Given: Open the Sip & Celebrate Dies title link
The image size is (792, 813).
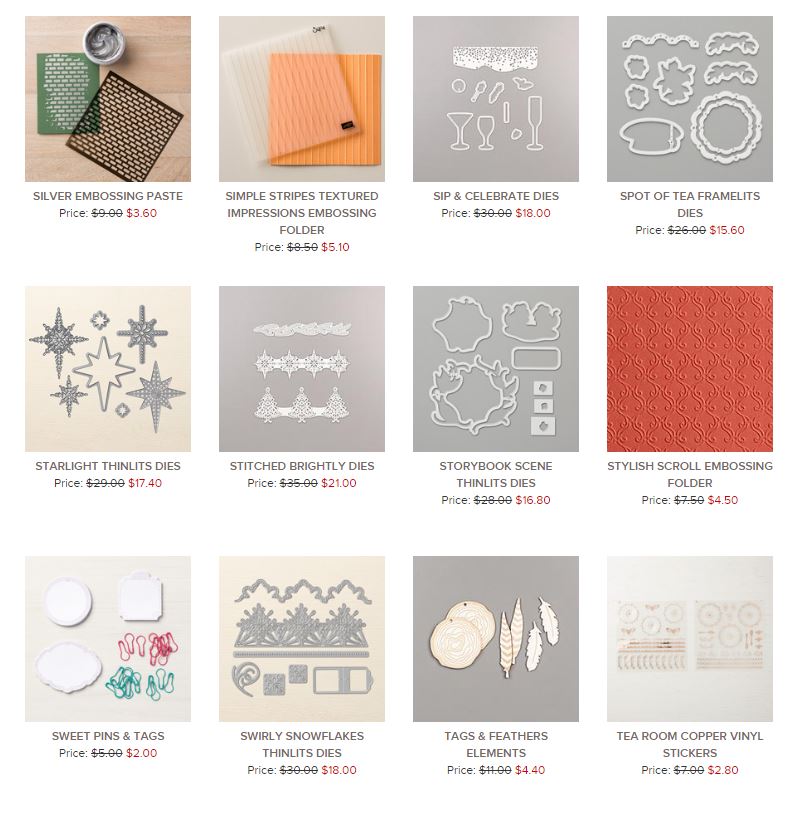Looking at the screenshot, I should pos(496,196).
